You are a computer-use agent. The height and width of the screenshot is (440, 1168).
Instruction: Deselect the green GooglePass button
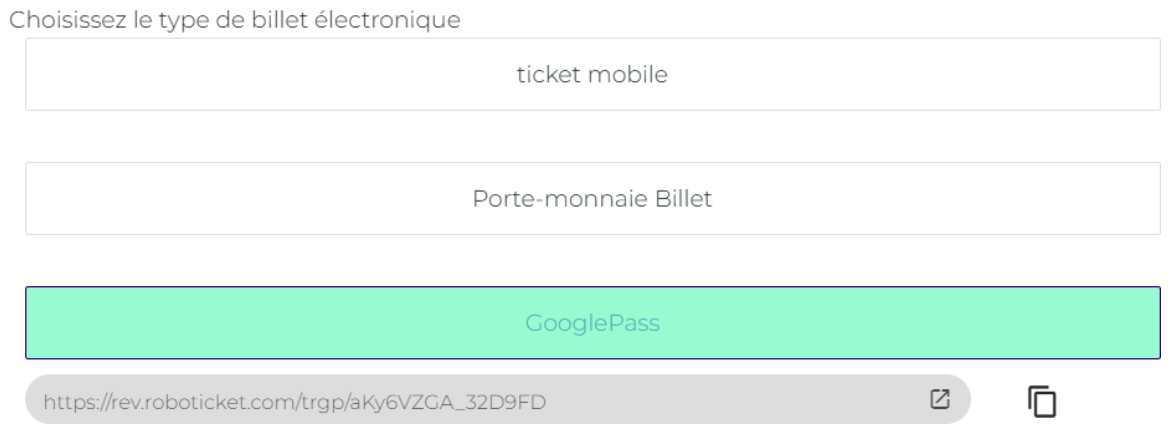coord(593,323)
